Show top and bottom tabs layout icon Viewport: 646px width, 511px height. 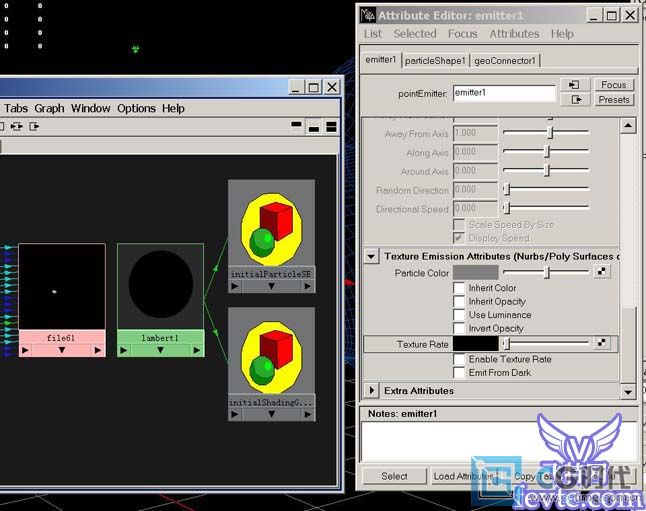point(331,127)
